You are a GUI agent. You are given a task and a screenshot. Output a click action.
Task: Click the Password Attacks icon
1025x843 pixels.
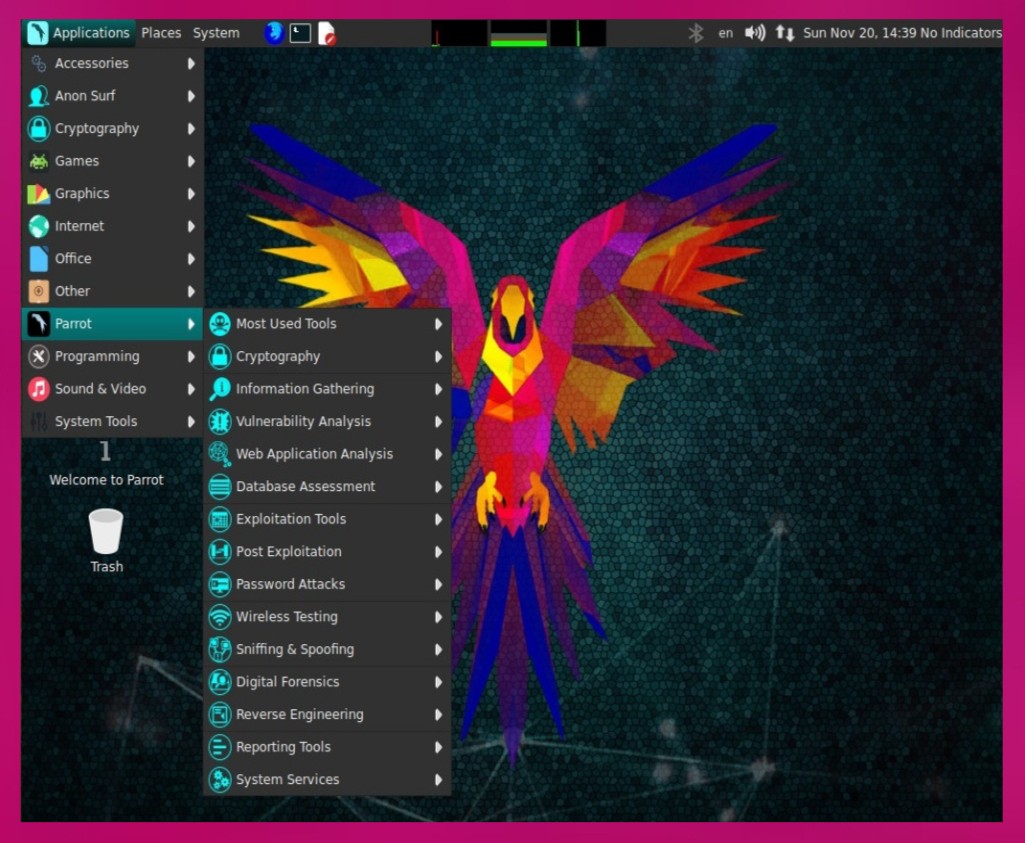(x=220, y=584)
